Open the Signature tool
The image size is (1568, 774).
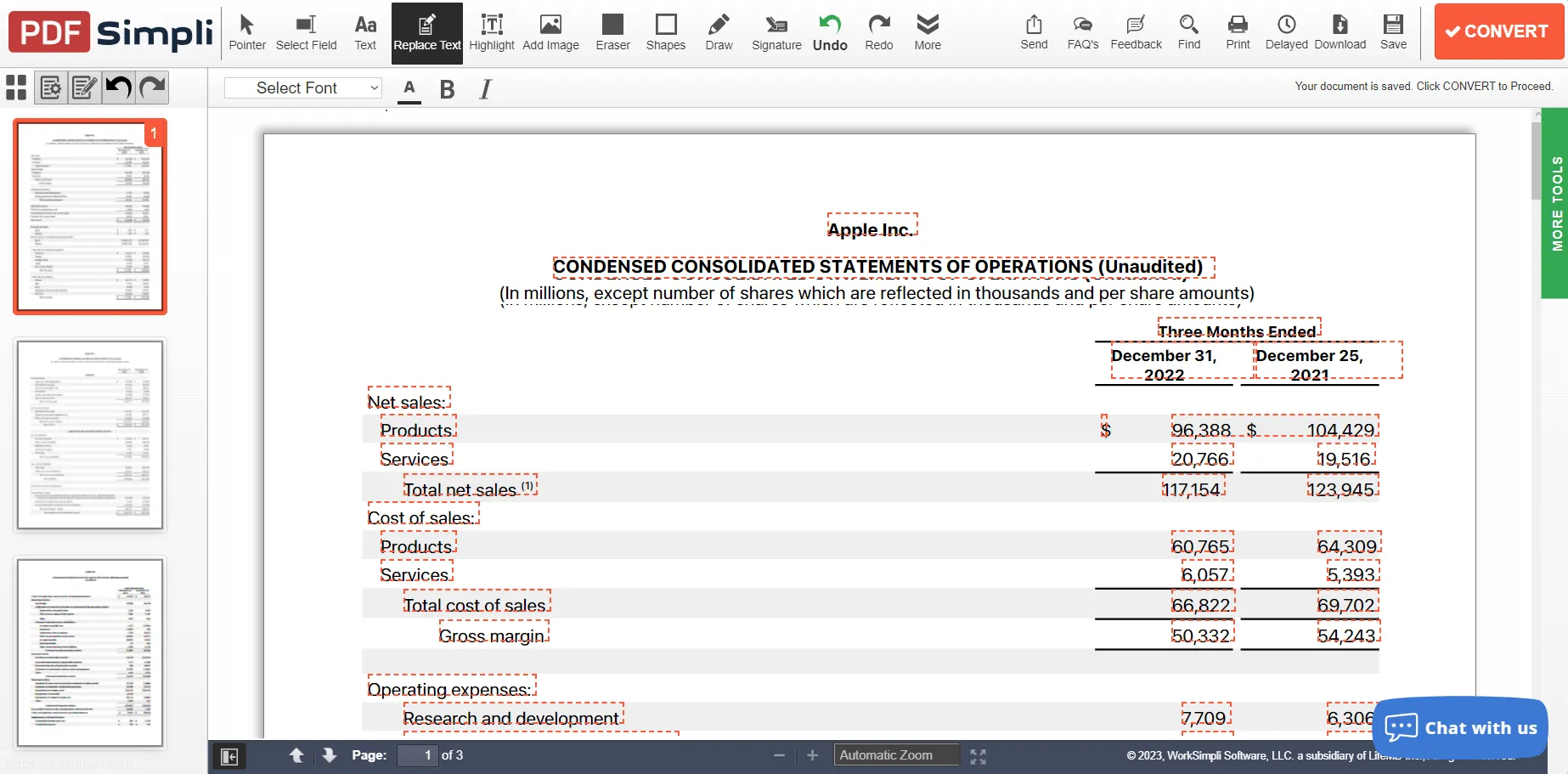(776, 32)
